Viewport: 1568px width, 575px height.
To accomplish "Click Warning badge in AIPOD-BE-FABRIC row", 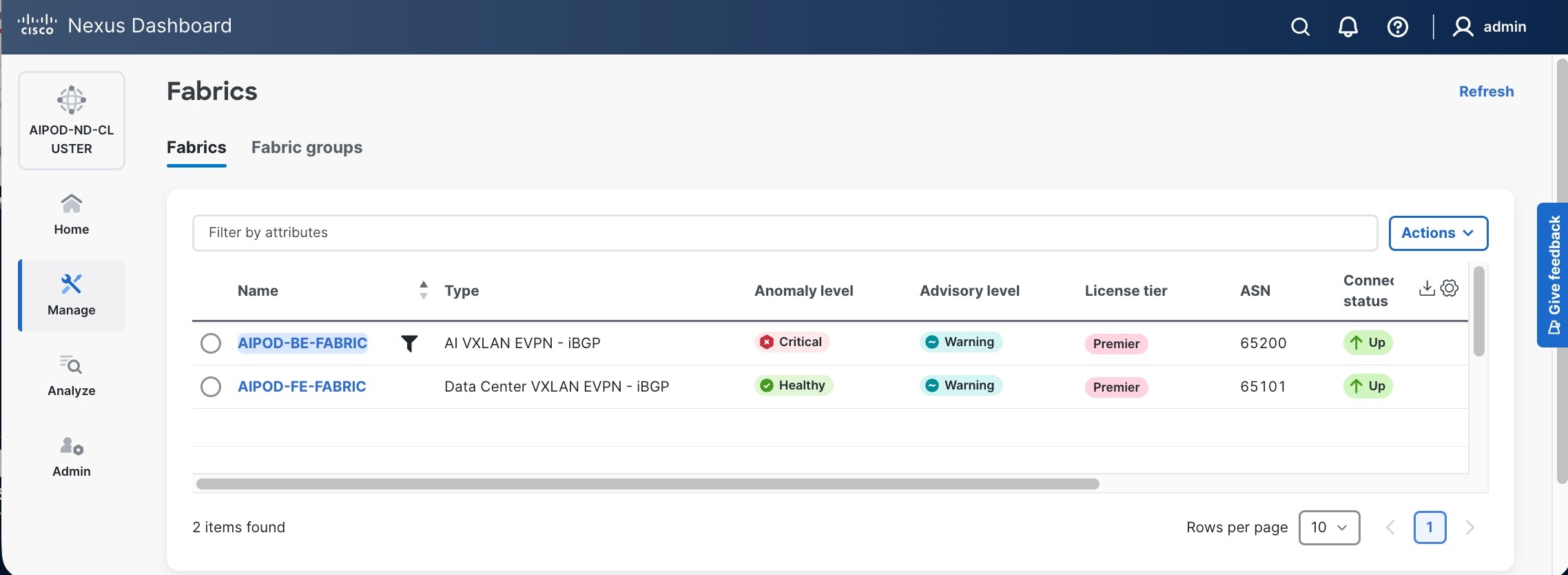I will [x=961, y=342].
